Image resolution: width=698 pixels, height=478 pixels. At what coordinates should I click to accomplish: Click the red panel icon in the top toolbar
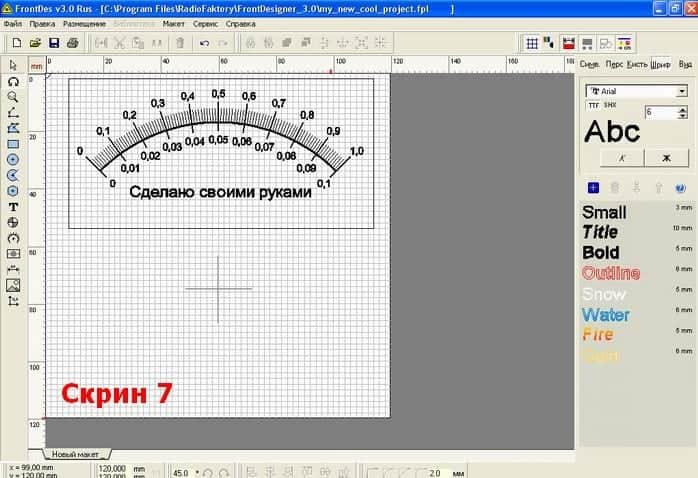point(568,43)
